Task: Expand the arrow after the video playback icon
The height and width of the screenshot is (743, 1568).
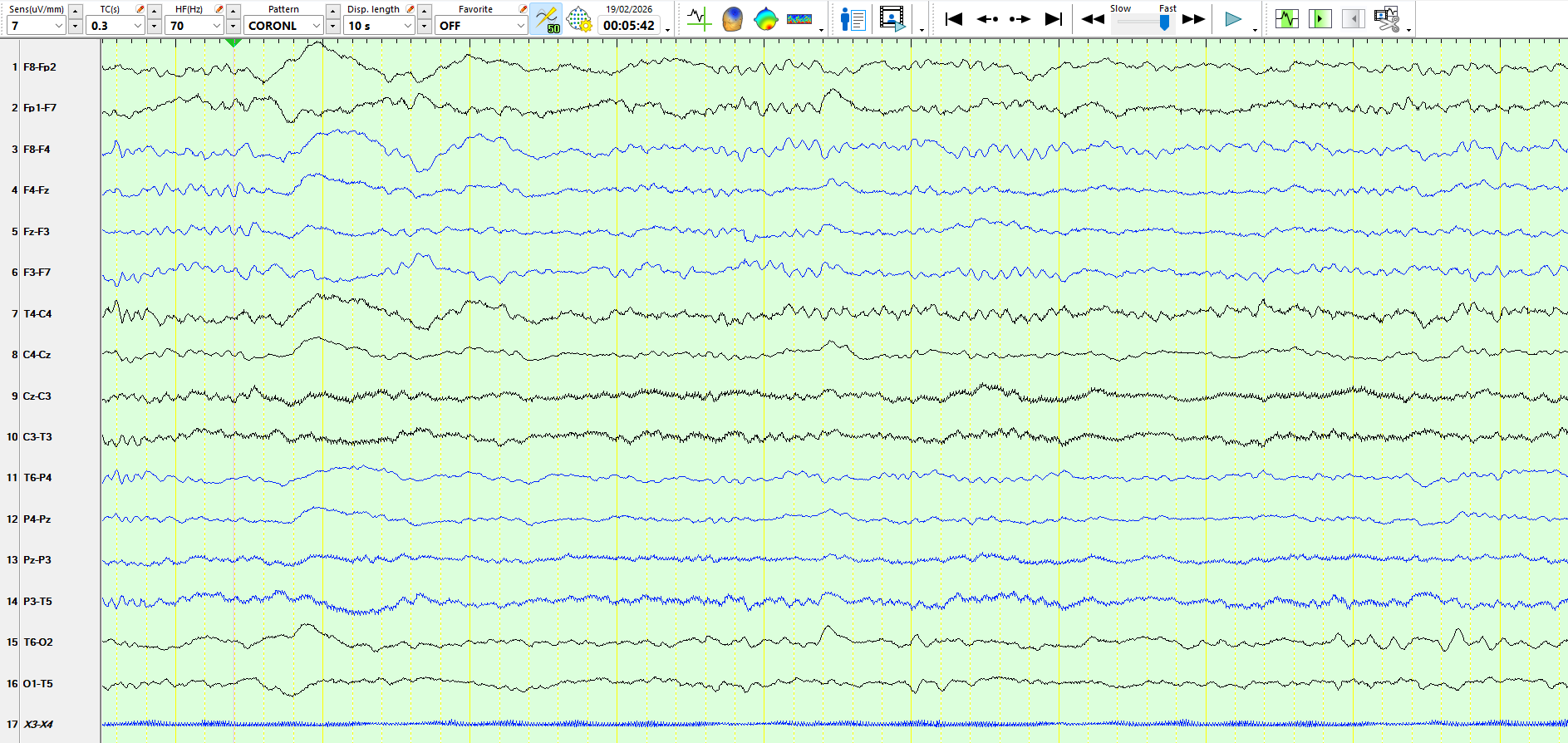Action: coord(922,30)
